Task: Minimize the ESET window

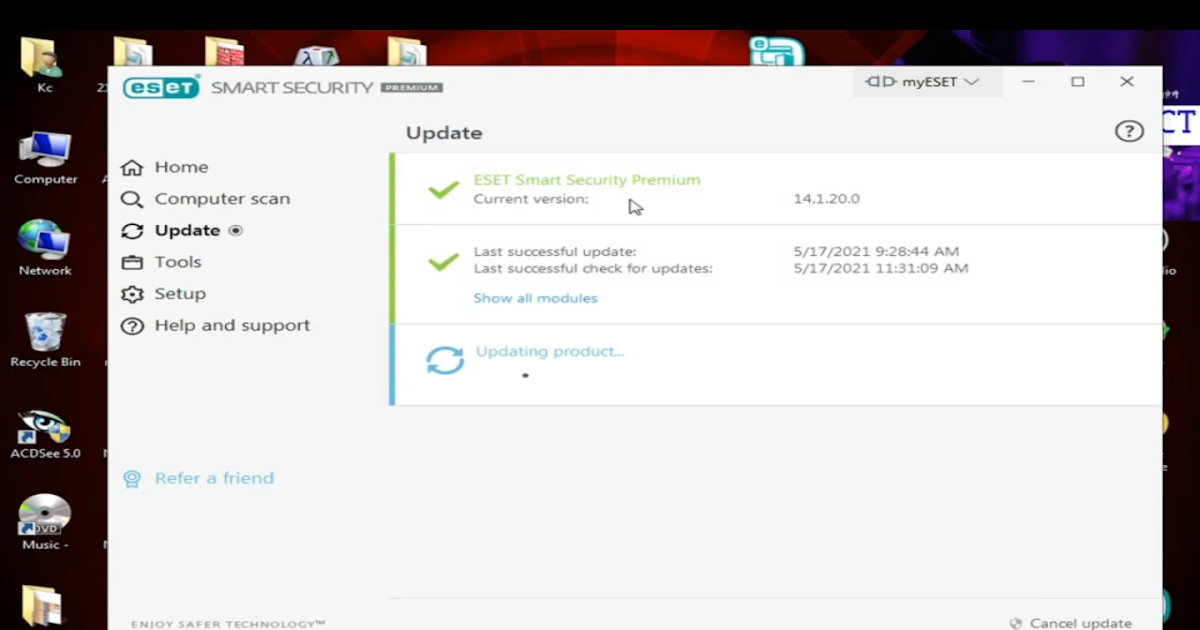Action: pyautogui.click(x=1029, y=82)
